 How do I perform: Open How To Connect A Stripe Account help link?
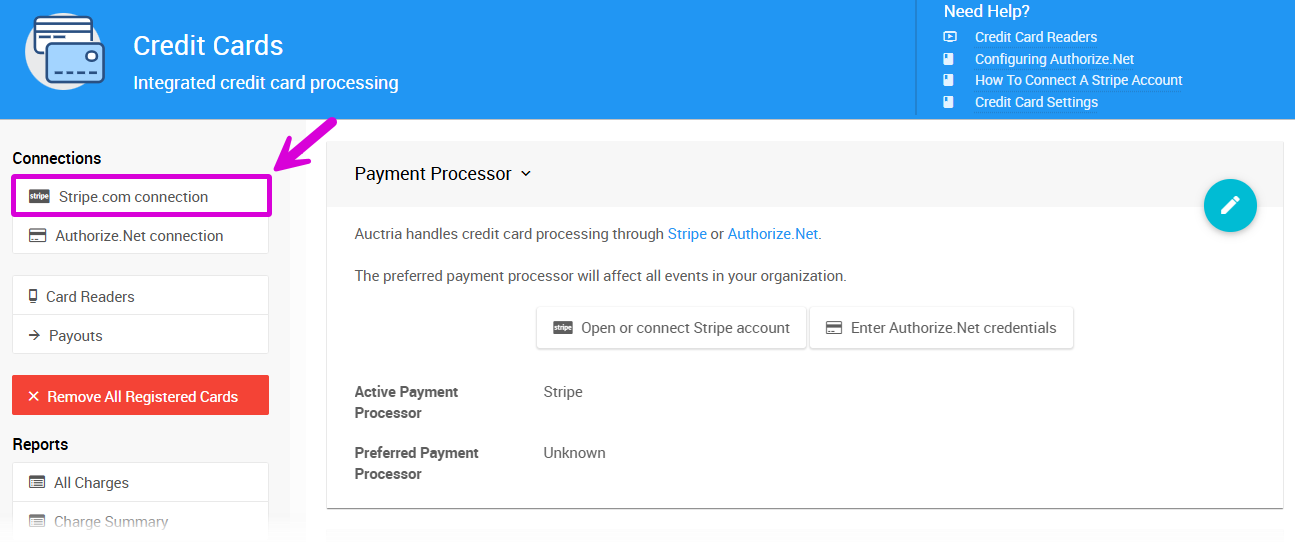click(1078, 80)
